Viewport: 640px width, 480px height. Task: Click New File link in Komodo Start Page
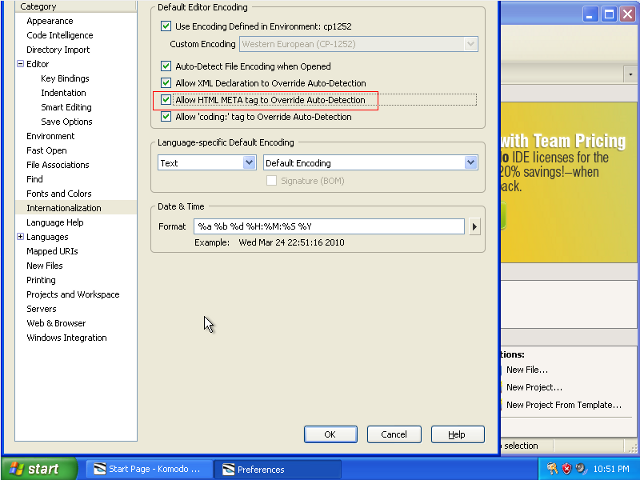click(x=527, y=370)
